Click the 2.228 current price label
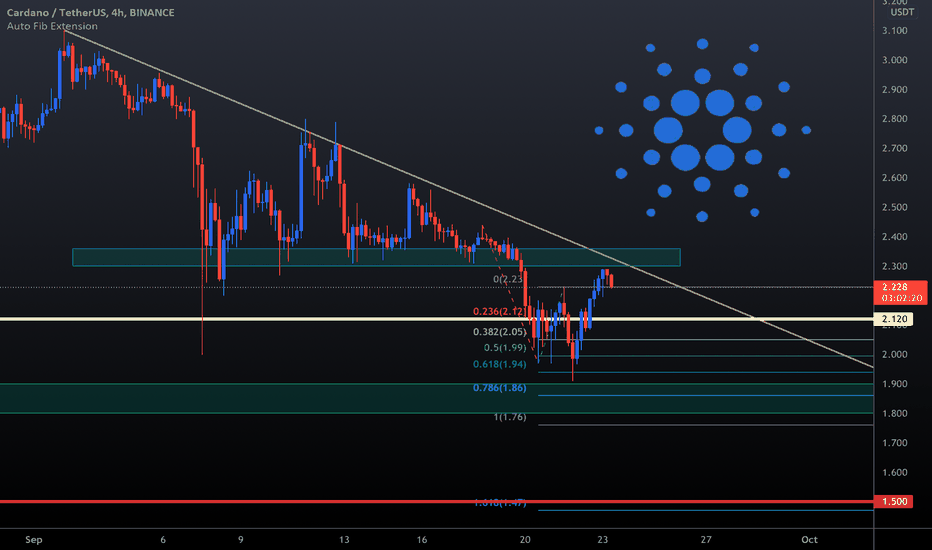The width and height of the screenshot is (932, 550). coord(900,292)
